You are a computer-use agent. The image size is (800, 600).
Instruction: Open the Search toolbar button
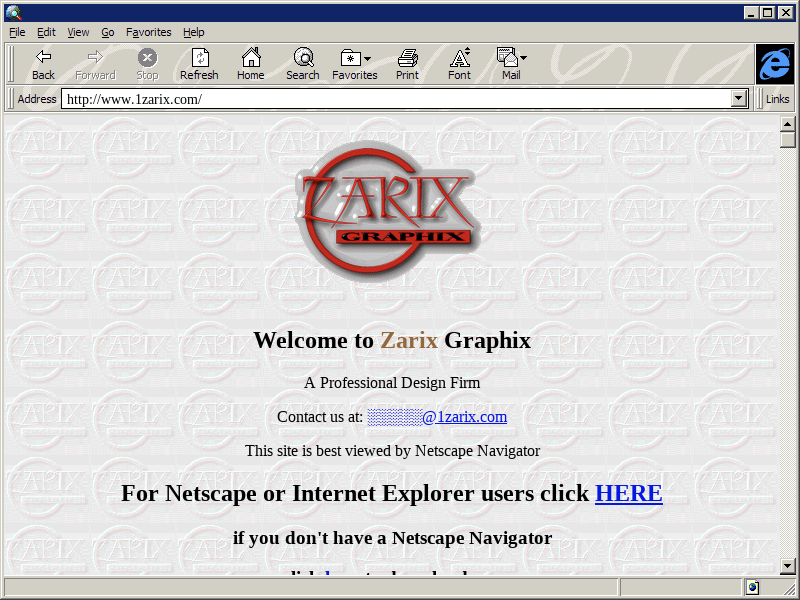click(x=302, y=64)
